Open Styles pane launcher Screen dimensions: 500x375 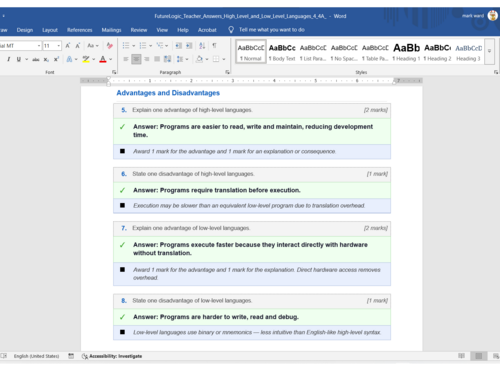[496, 72]
